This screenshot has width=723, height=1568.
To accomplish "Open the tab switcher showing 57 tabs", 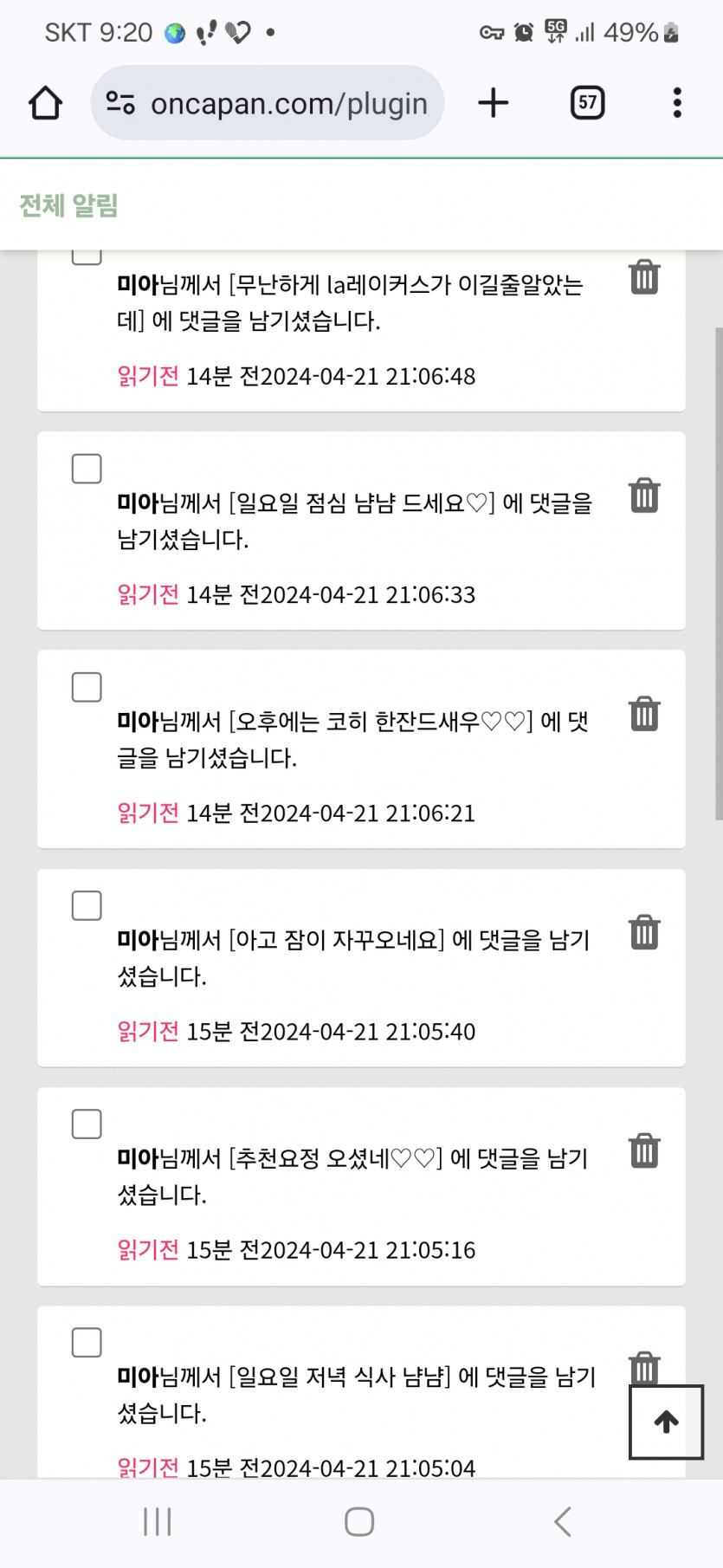I will (587, 103).
